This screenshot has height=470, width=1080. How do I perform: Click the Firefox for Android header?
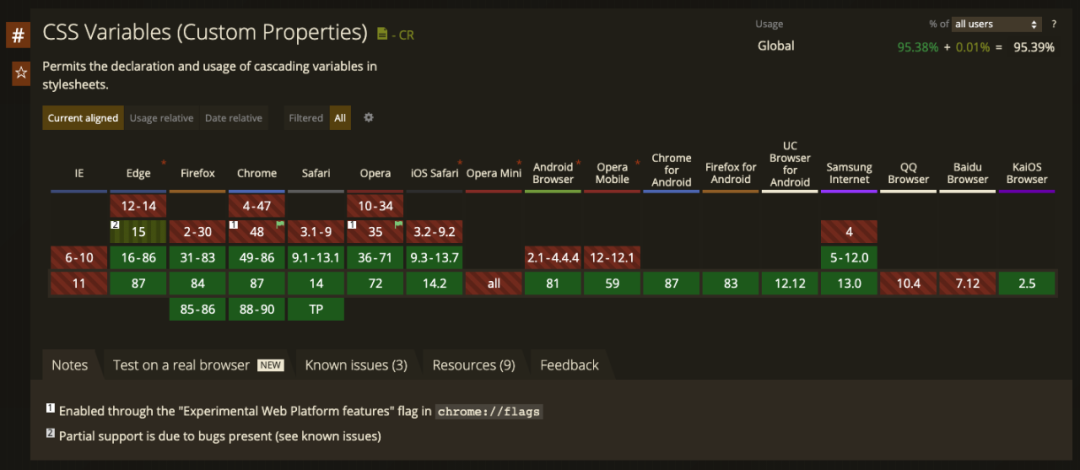(x=731, y=174)
